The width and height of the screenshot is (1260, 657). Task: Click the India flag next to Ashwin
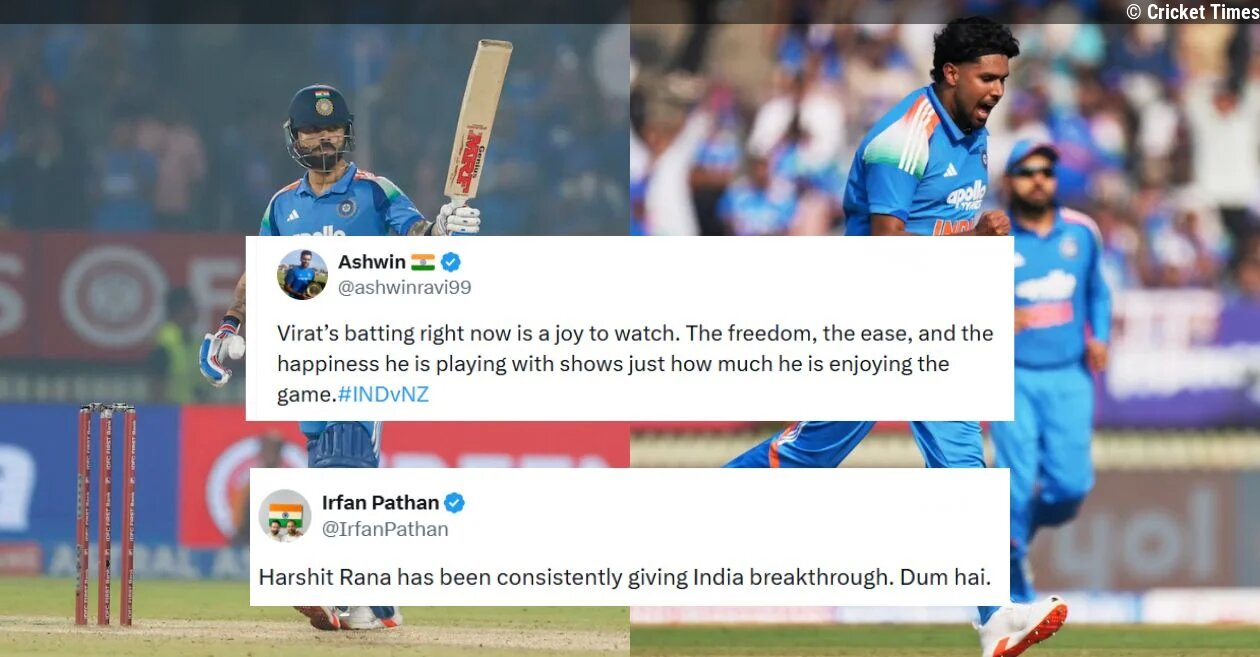423,262
